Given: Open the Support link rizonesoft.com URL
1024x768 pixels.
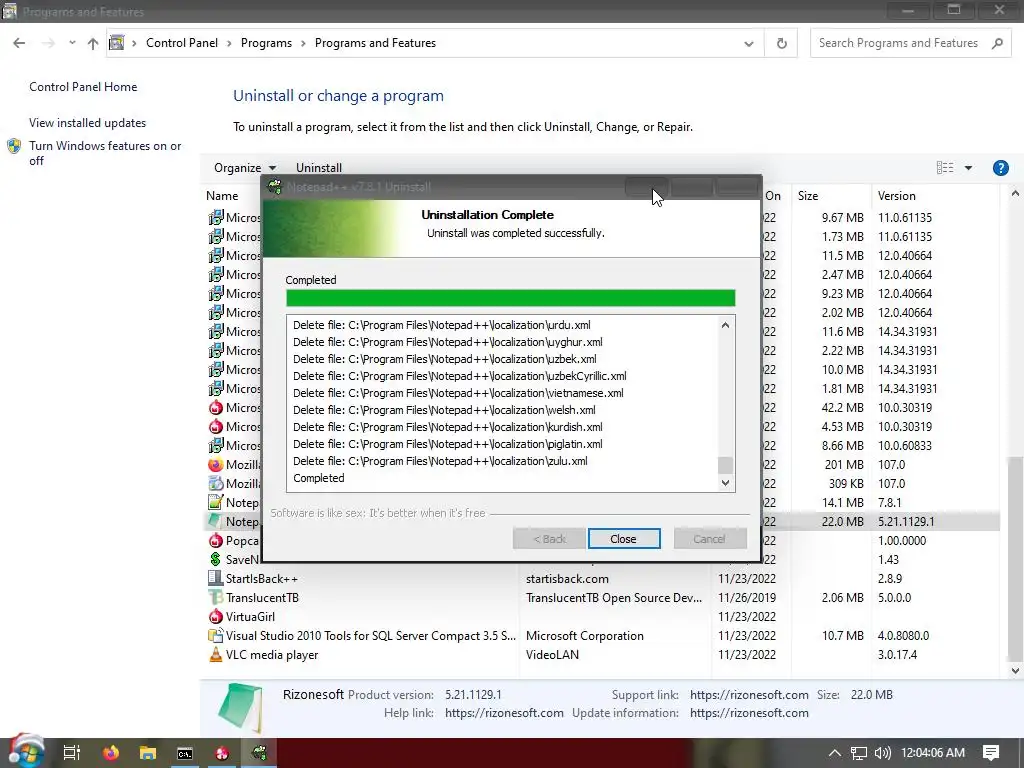Looking at the screenshot, I should pos(749,695).
